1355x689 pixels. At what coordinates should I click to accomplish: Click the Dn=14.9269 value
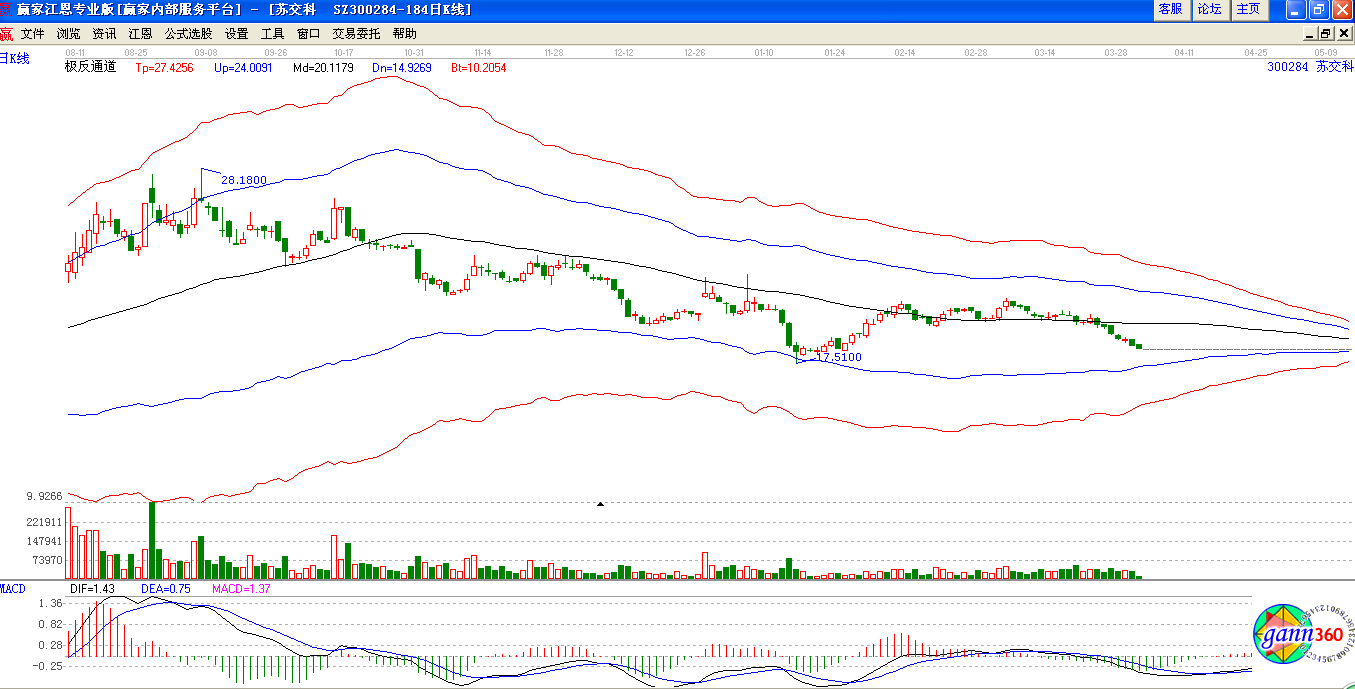pos(401,68)
